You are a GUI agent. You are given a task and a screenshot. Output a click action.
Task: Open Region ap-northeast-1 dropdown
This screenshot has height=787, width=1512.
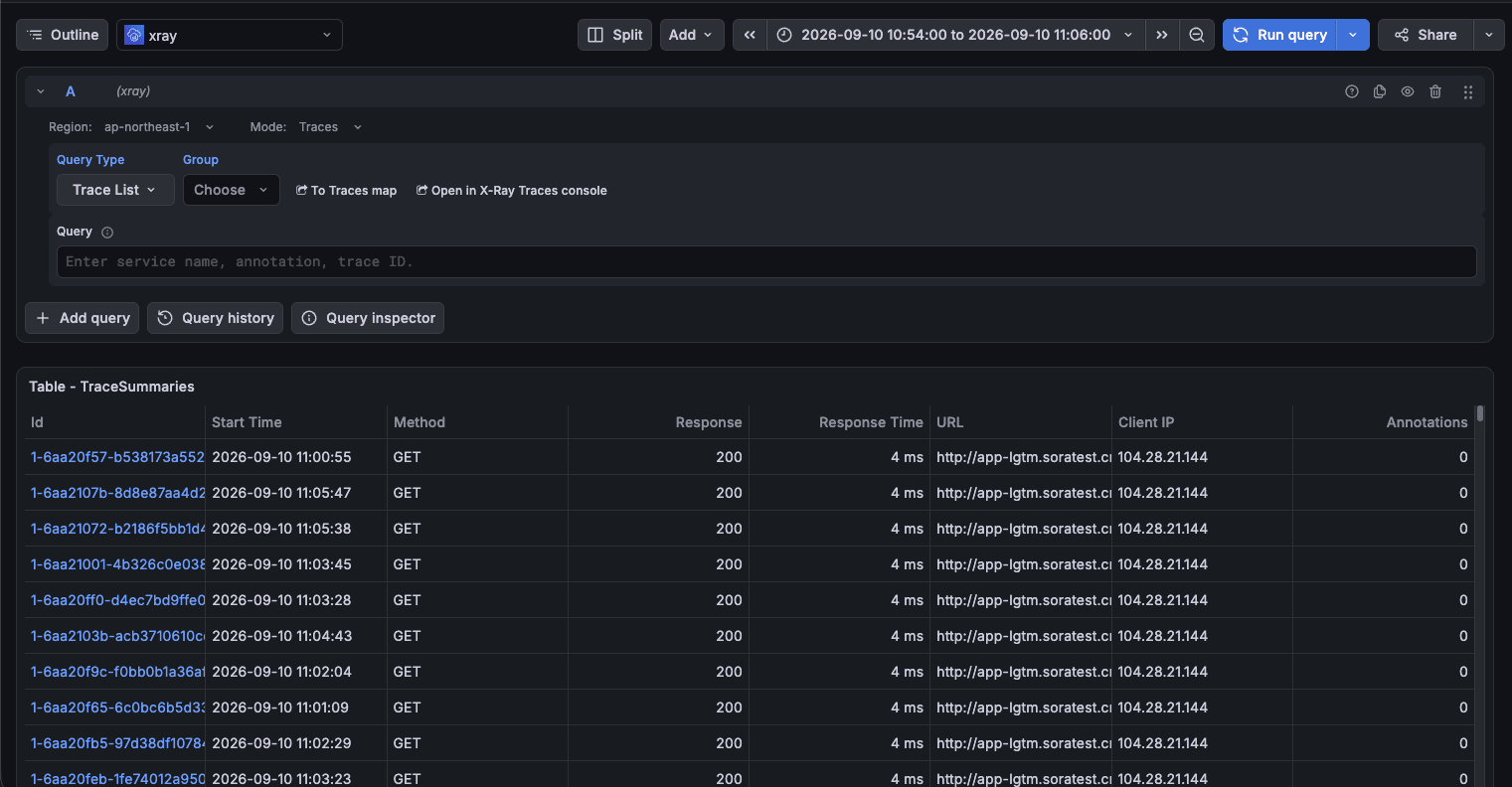159,127
